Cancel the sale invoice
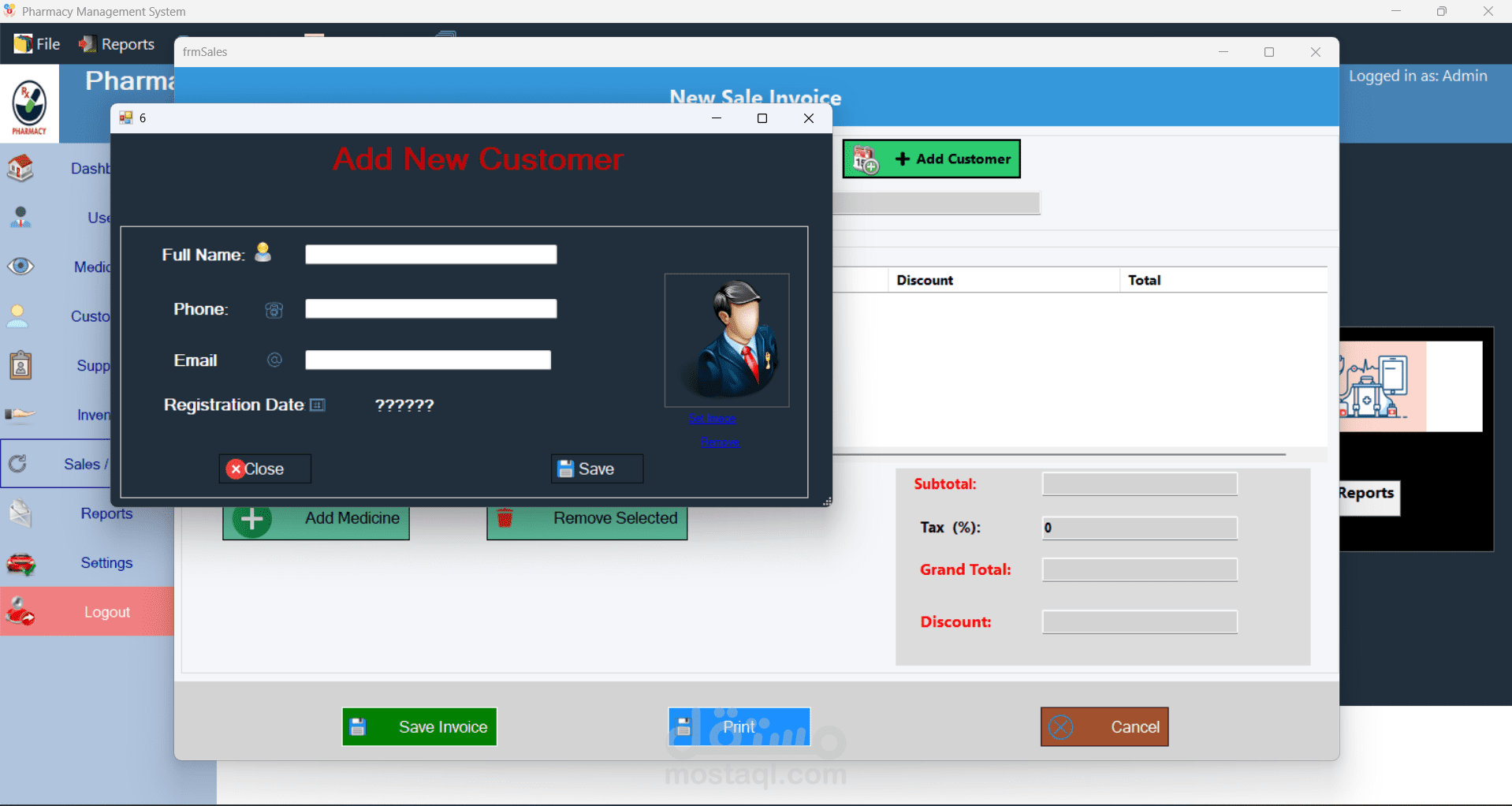The width and height of the screenshot is (1512, 806). (x=1104, y=726)
